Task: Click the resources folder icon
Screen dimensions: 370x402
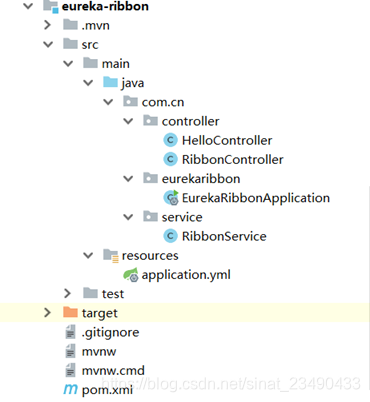Action: (x=111, y=255)
